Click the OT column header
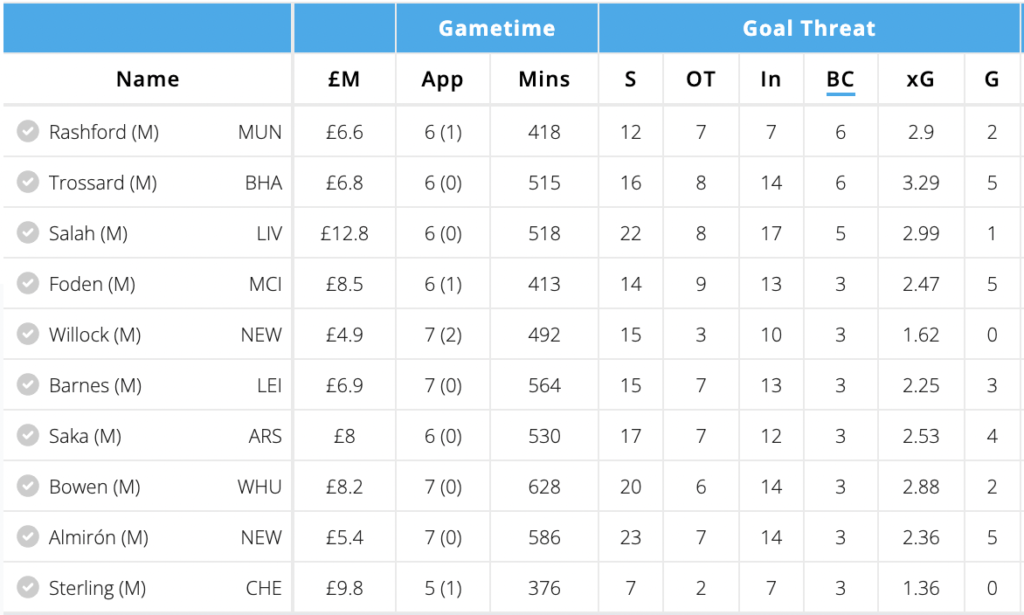This screenshot has height=615, width=1024. [x=700, y=79]
